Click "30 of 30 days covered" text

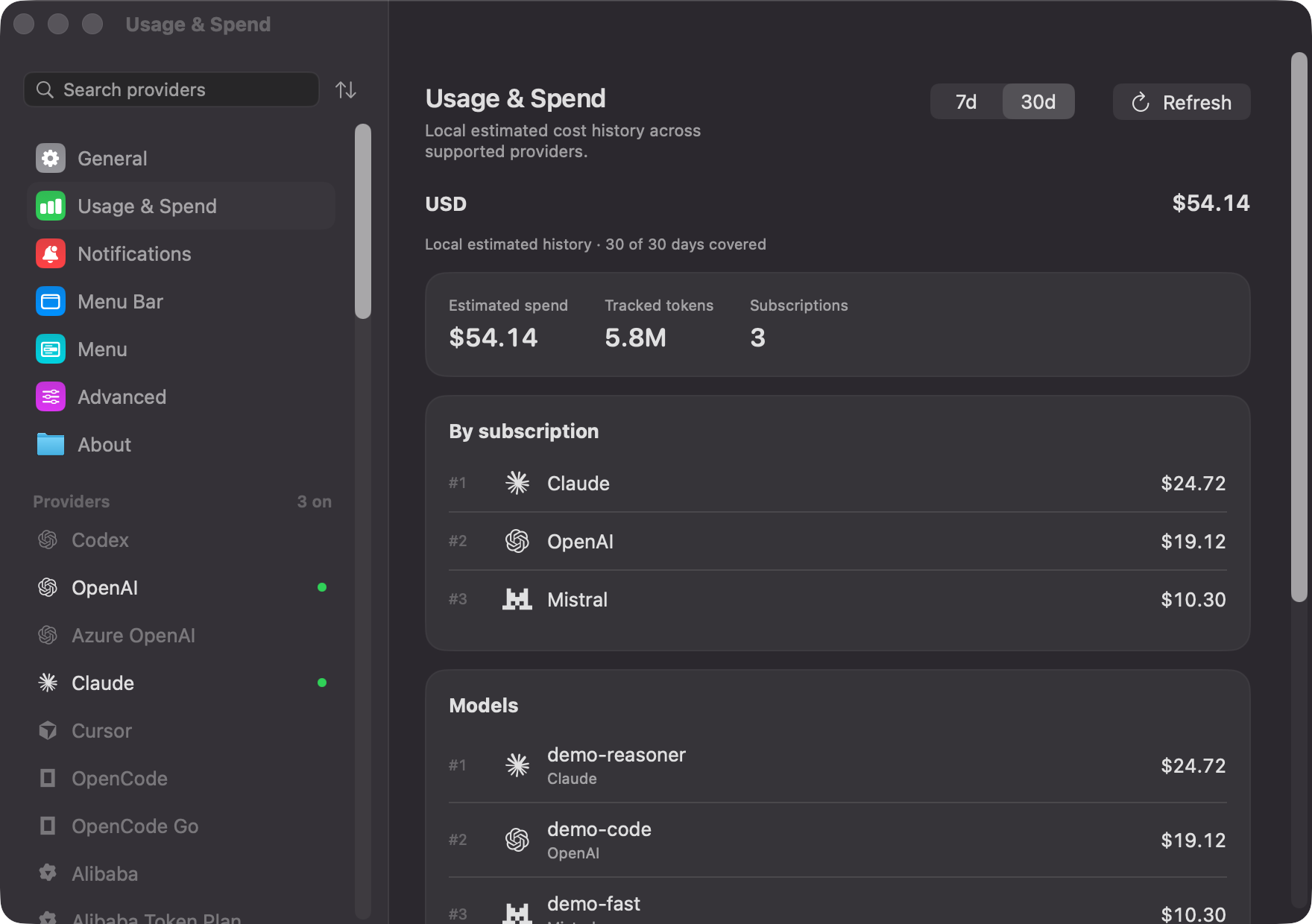[686, 244]
